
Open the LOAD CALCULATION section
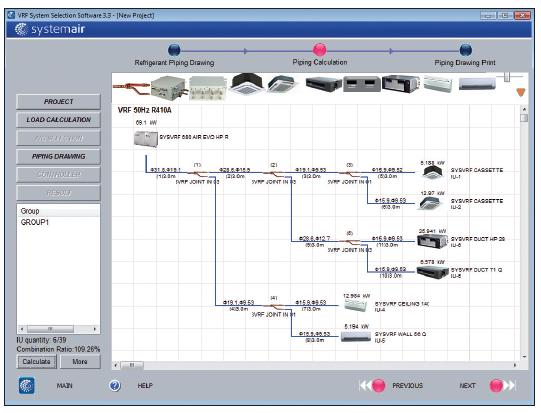coord(58,120)
